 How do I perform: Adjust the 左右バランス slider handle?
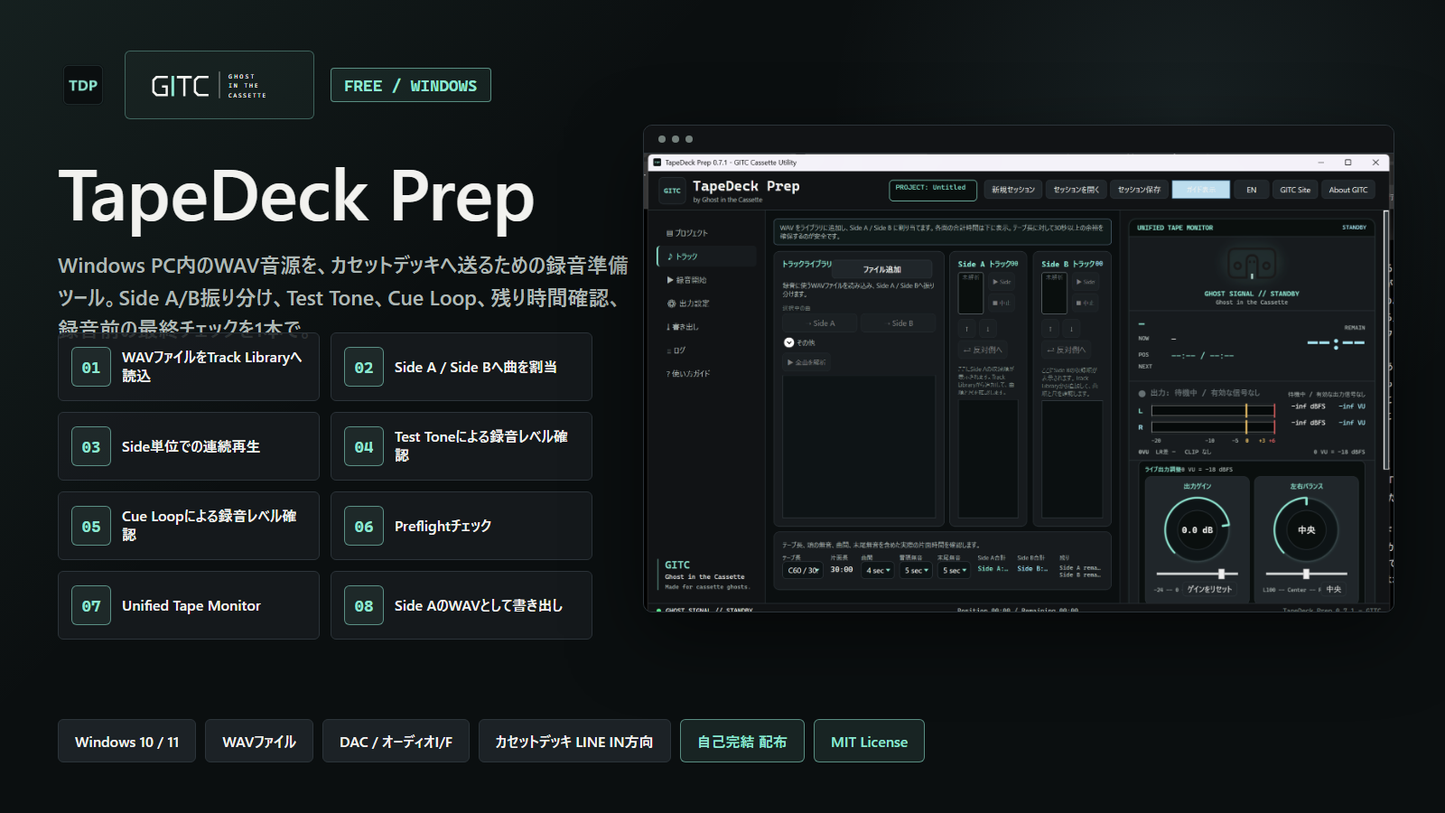(x=1306, y=574)
